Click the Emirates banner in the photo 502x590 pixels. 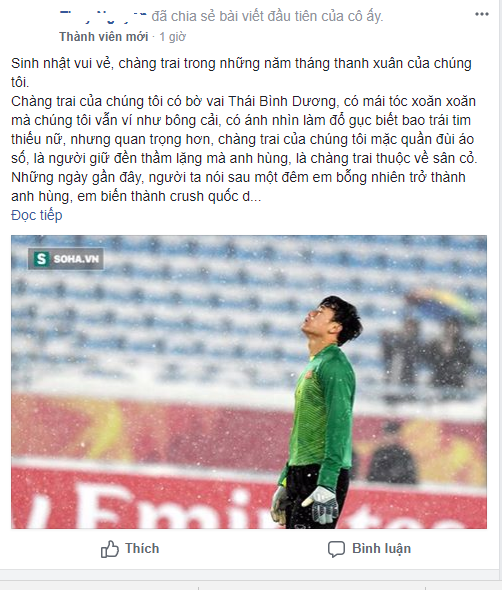click(248, 499)
